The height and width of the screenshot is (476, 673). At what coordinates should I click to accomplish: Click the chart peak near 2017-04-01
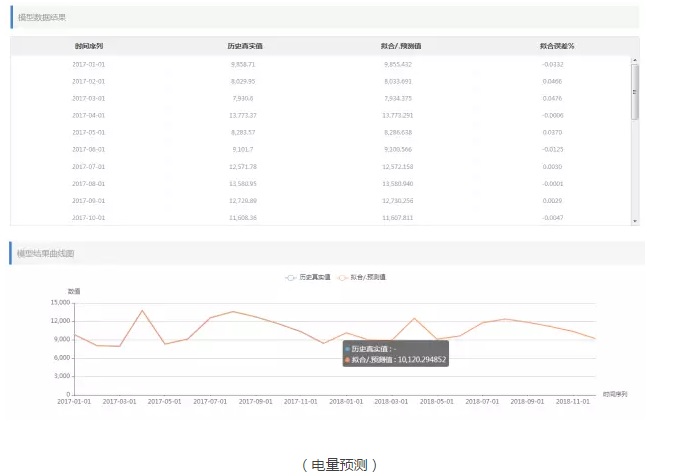tap(142, 310)
